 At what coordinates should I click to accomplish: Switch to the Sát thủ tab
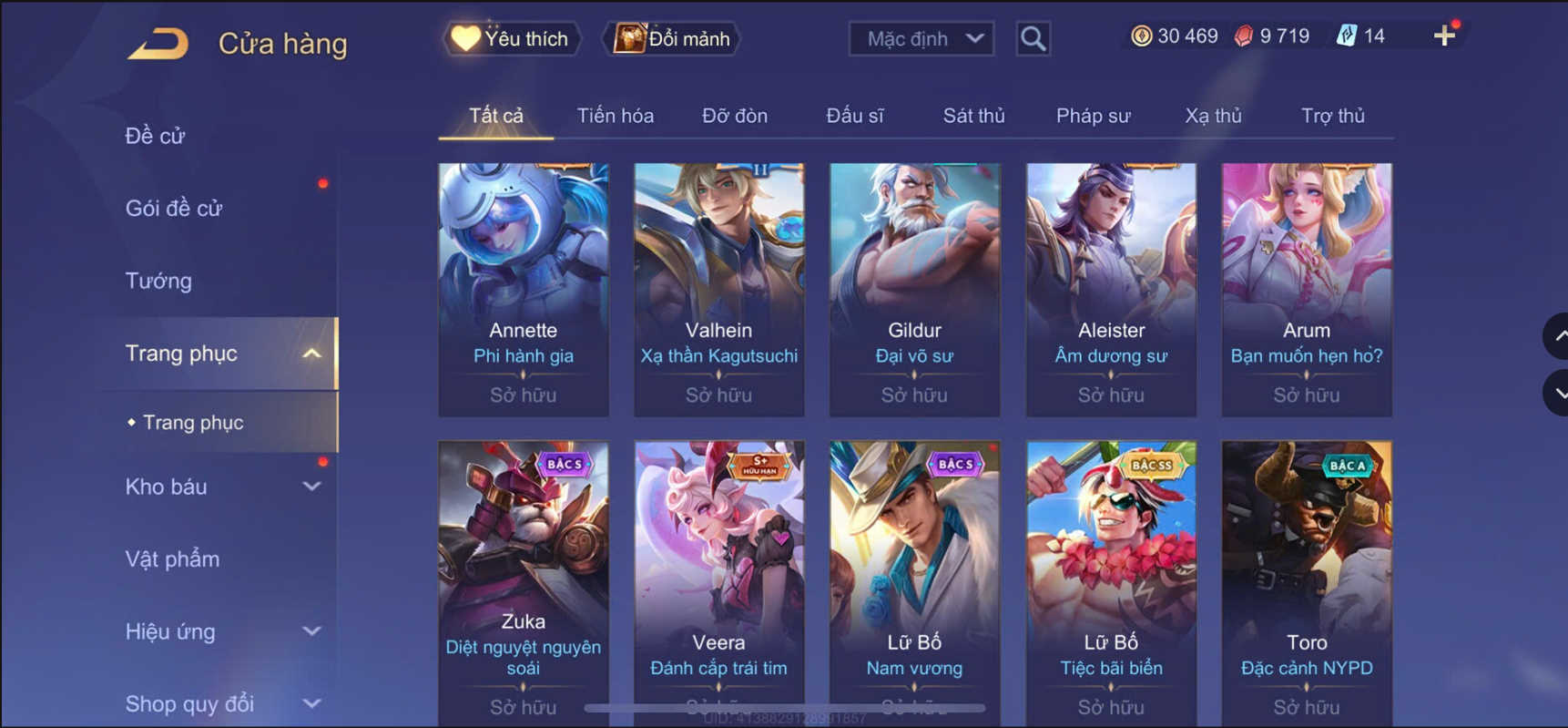pyautogui.click(x=973, y=116)
